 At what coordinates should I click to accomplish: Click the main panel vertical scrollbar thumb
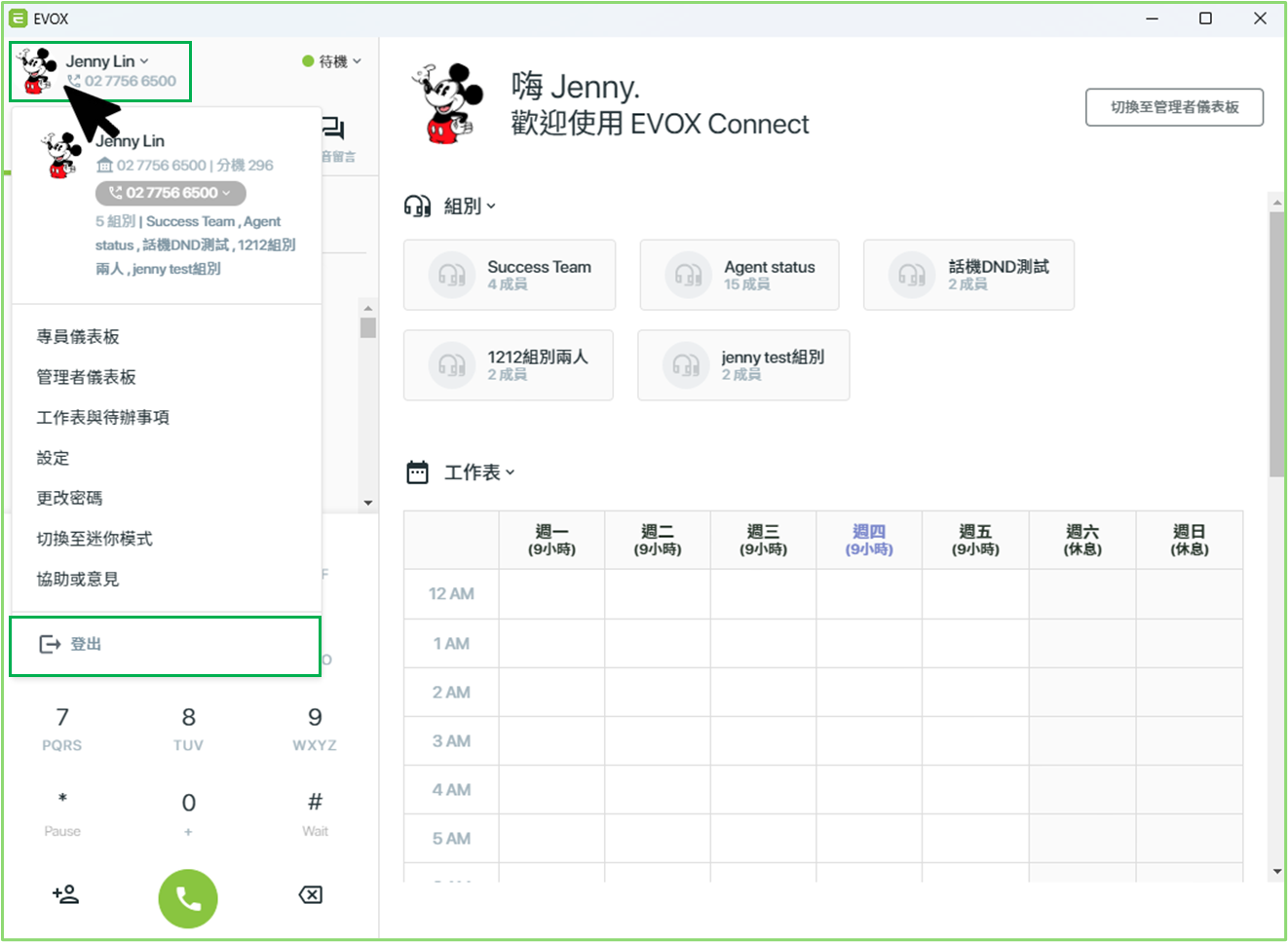tap(1276, 344)
